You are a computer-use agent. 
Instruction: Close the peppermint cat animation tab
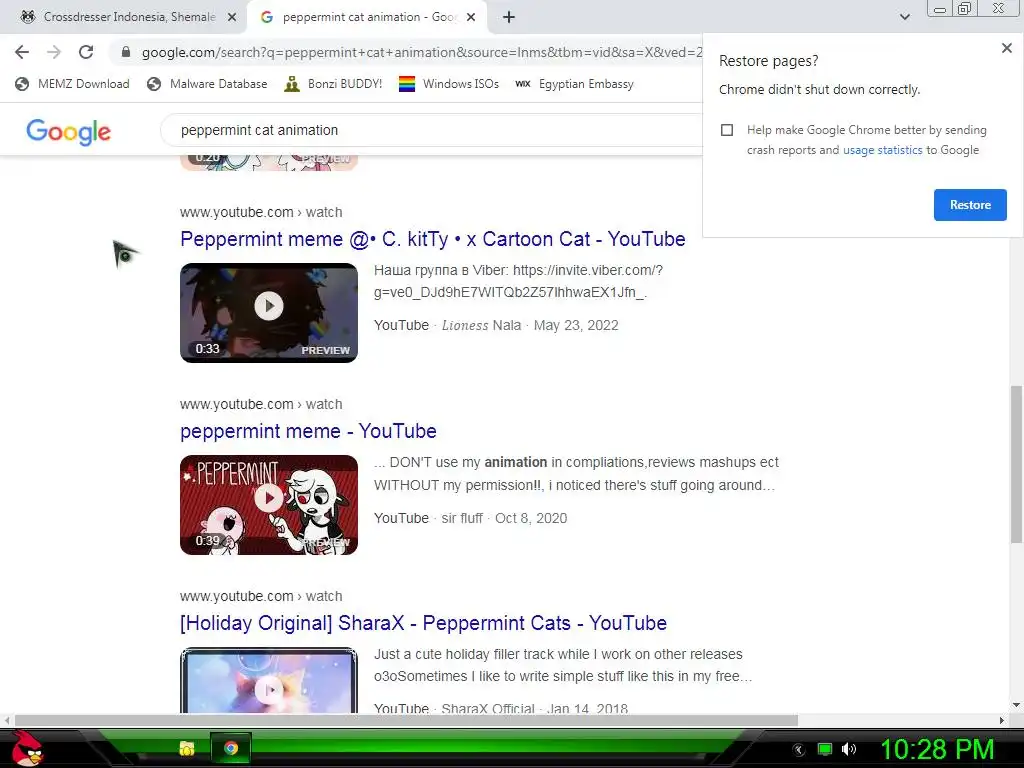coord(473,17)
